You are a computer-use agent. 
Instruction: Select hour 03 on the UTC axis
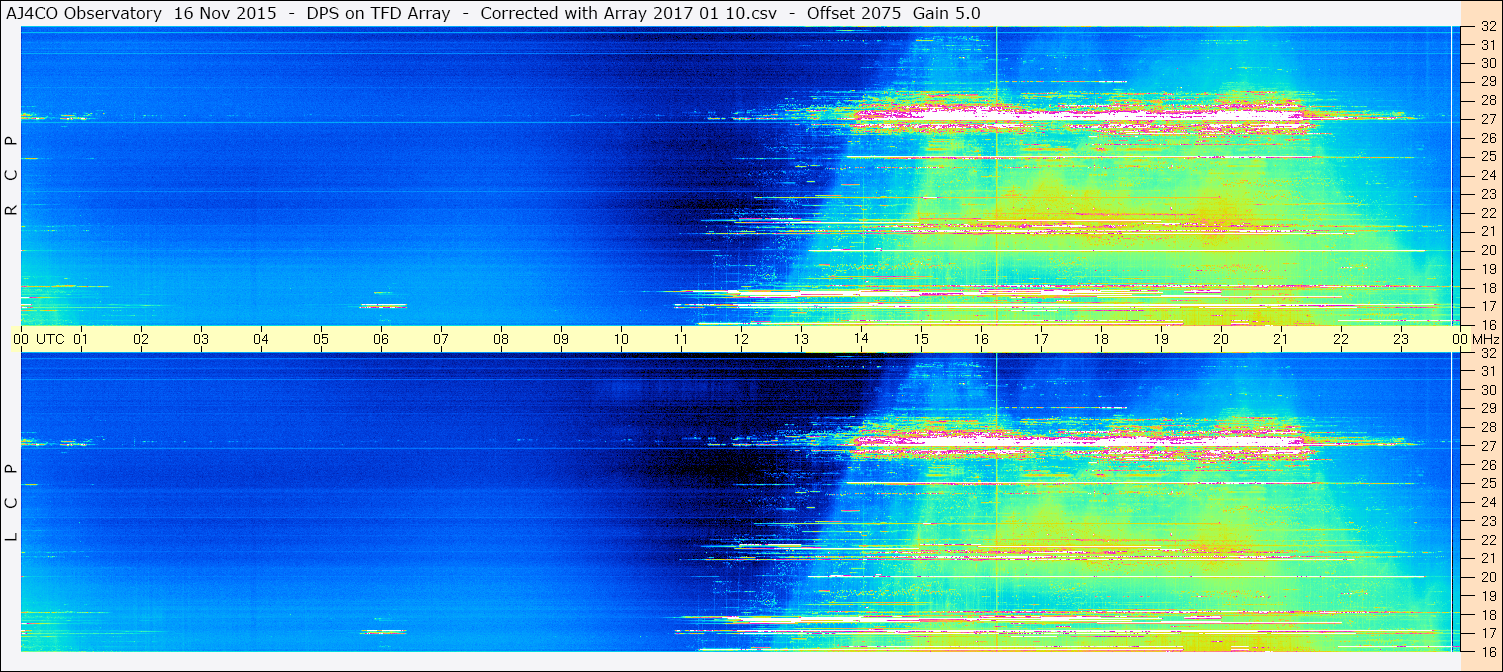pyautogui.click(x=201, y=339)
